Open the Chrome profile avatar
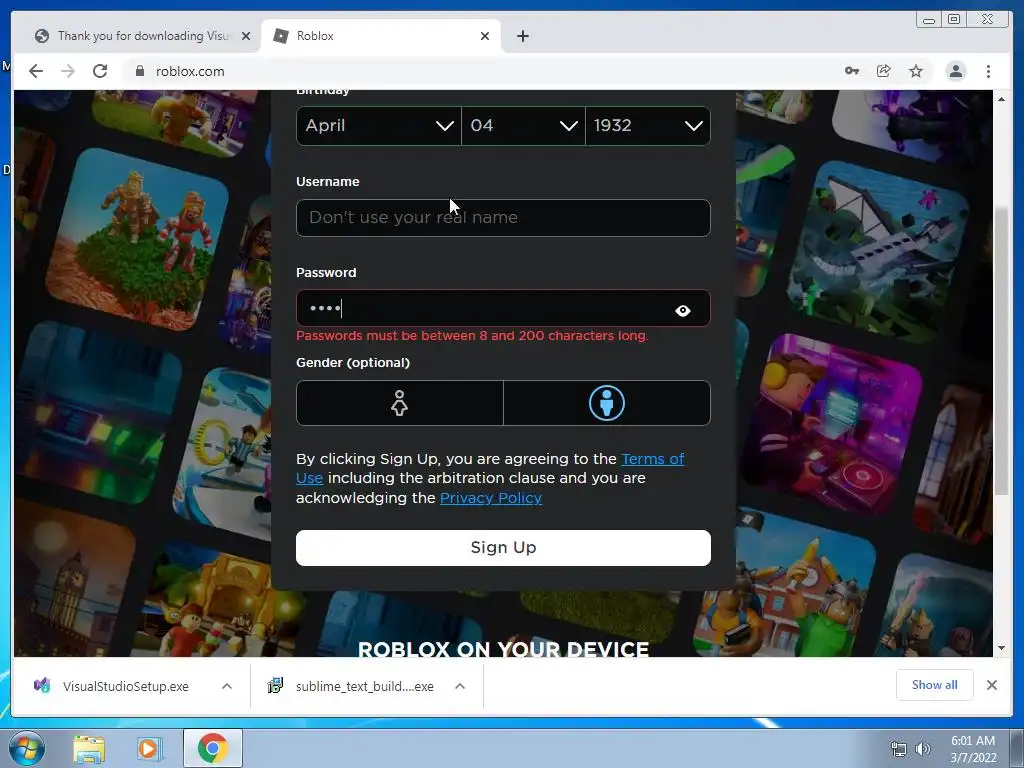 [x=956, y=71]
